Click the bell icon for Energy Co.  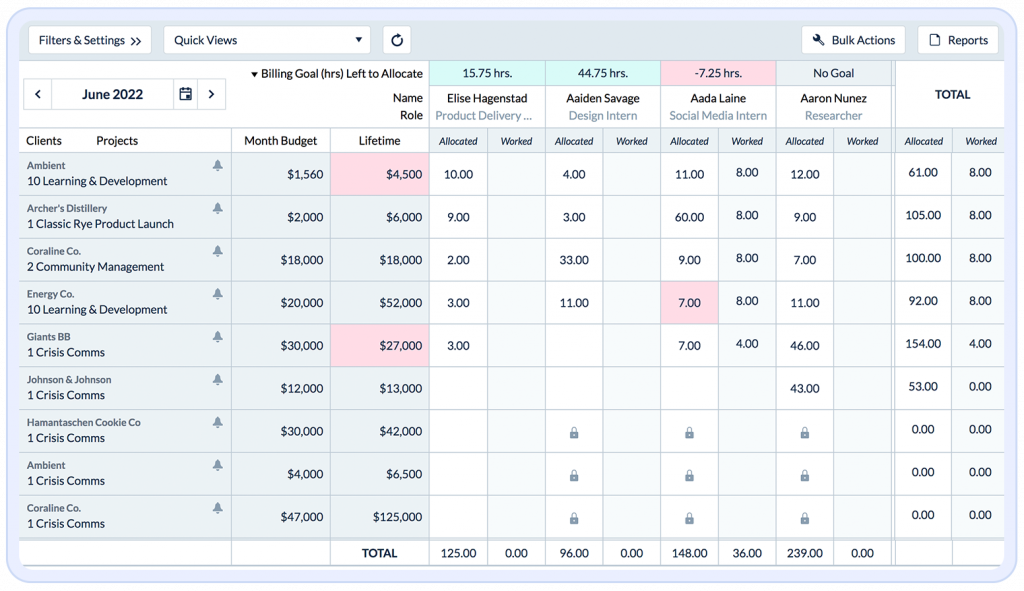click(215, 294)
